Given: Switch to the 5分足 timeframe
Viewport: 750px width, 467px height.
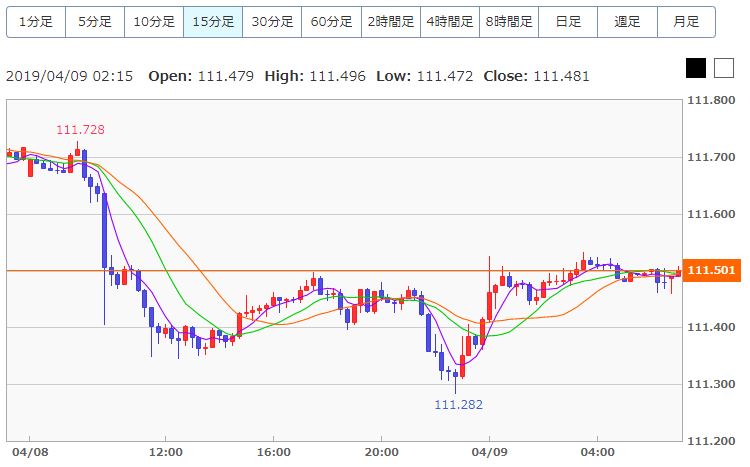Looking at the screenshot, I should 95,22.
